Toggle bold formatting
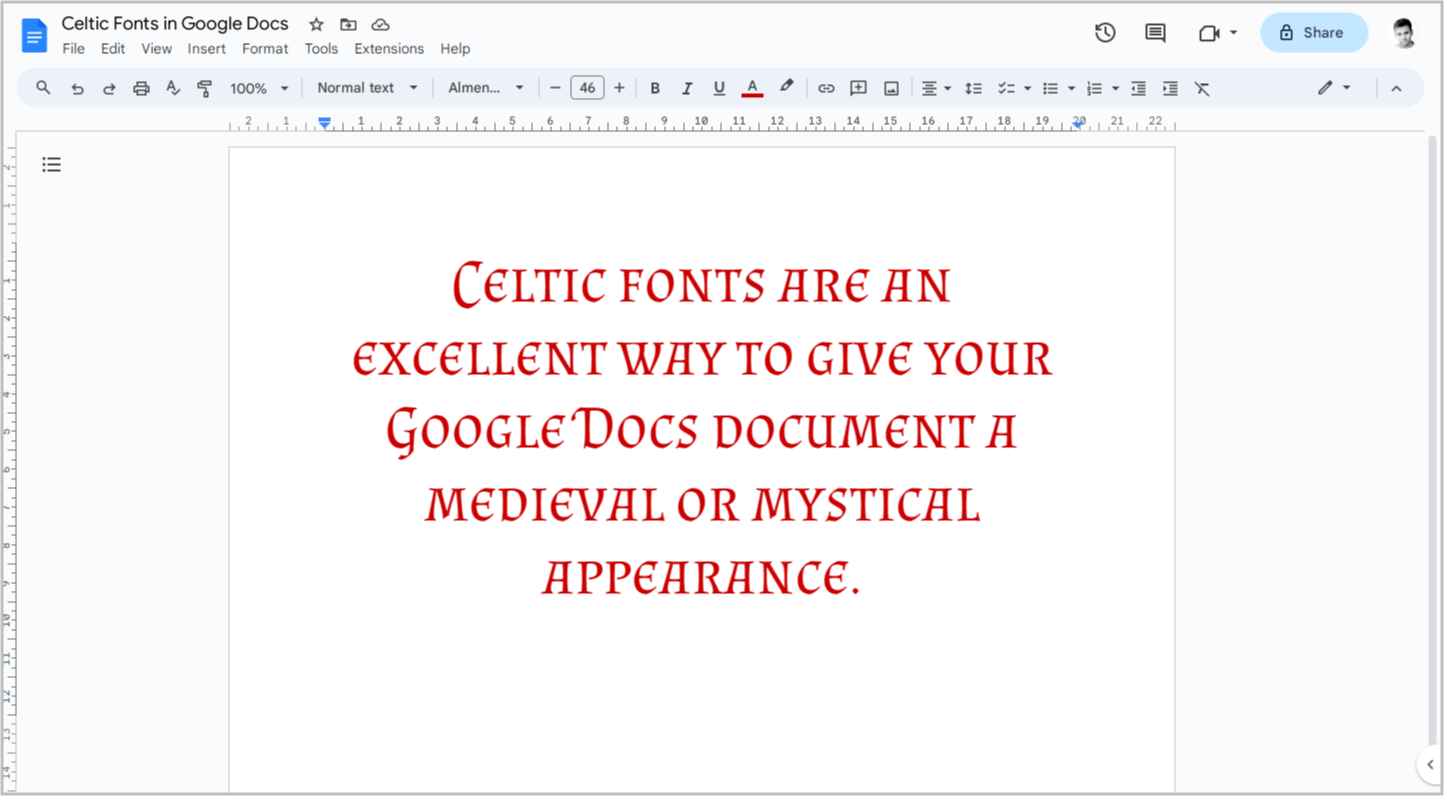The height and width of the screenshot is (796, 1444). [x=655, y=88]
